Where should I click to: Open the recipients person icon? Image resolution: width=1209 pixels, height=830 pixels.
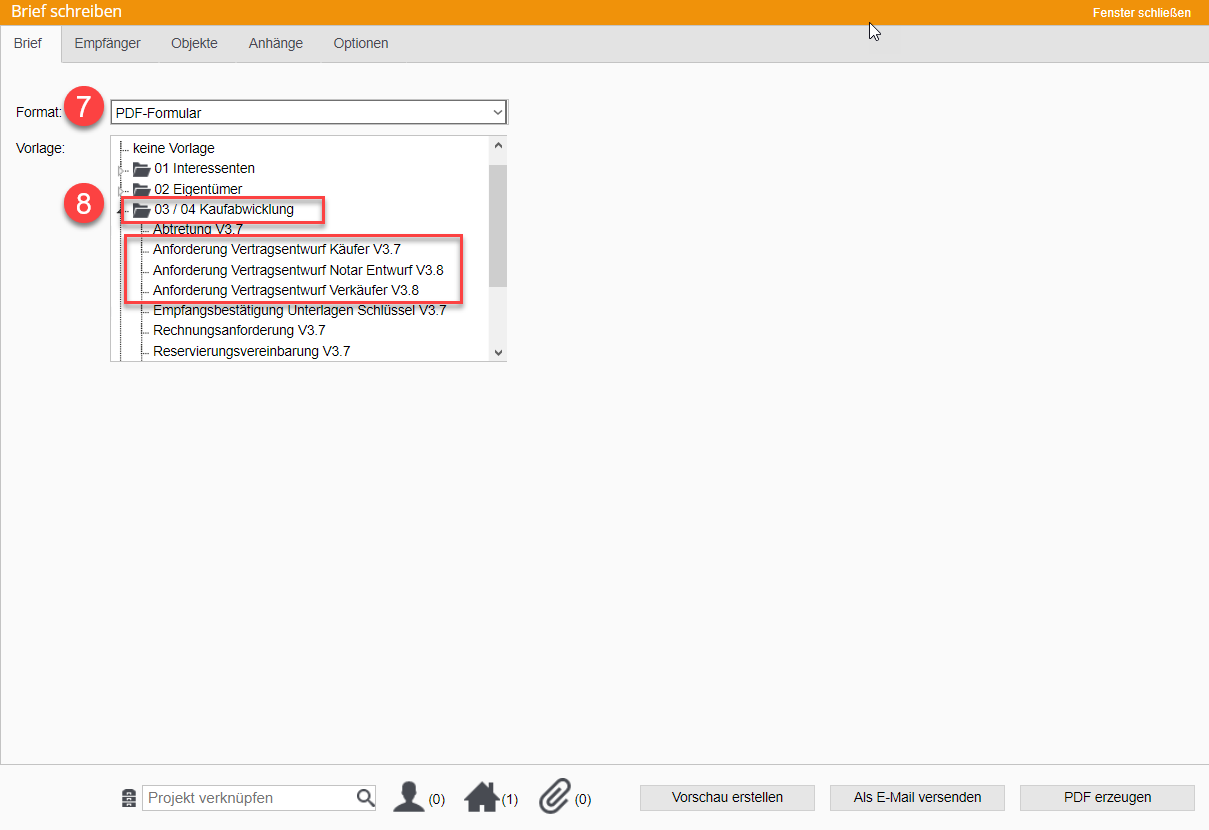[409, 797]
